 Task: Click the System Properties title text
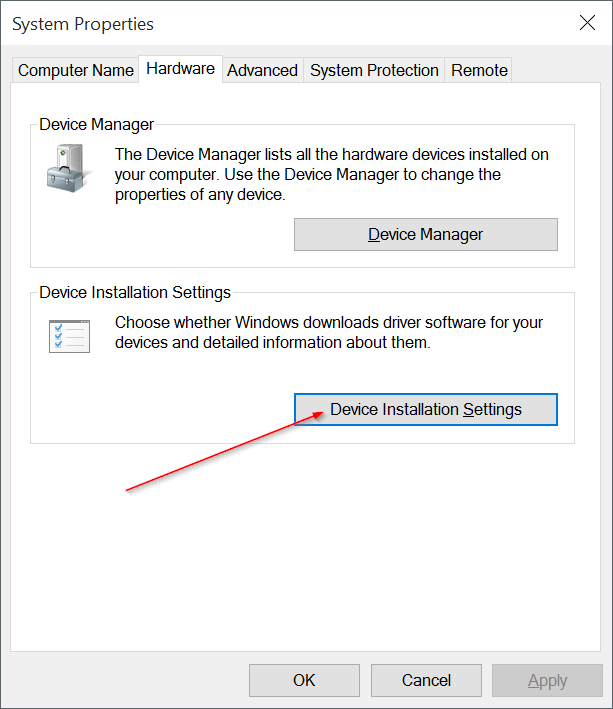click(83, 24)
